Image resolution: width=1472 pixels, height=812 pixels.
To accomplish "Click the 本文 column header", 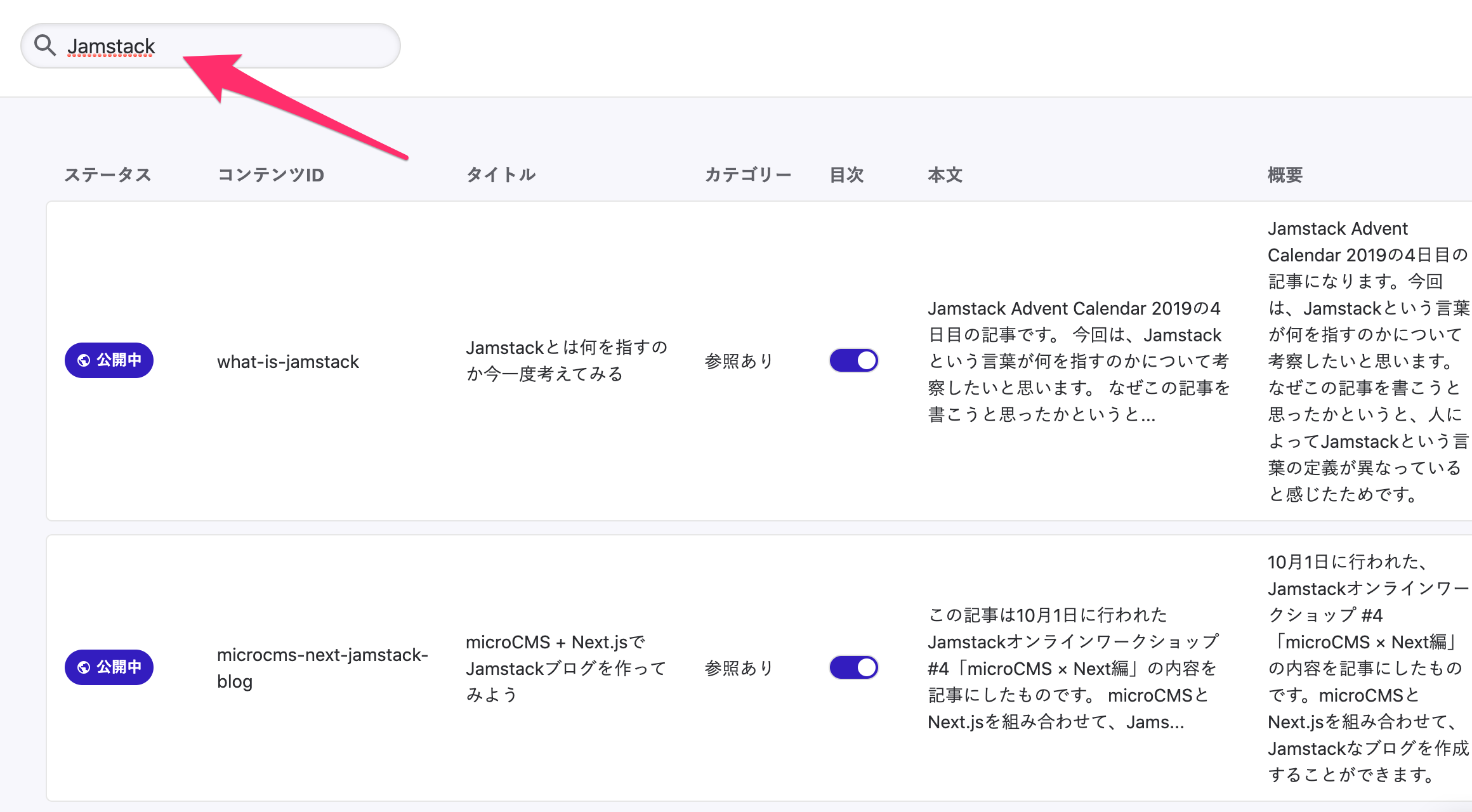I will (x=945, y=174).
